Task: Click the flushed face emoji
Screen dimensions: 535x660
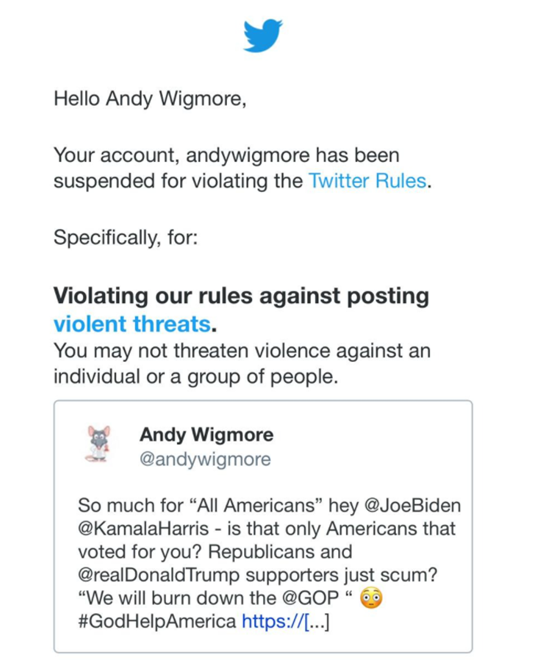Action: [371, 598]
